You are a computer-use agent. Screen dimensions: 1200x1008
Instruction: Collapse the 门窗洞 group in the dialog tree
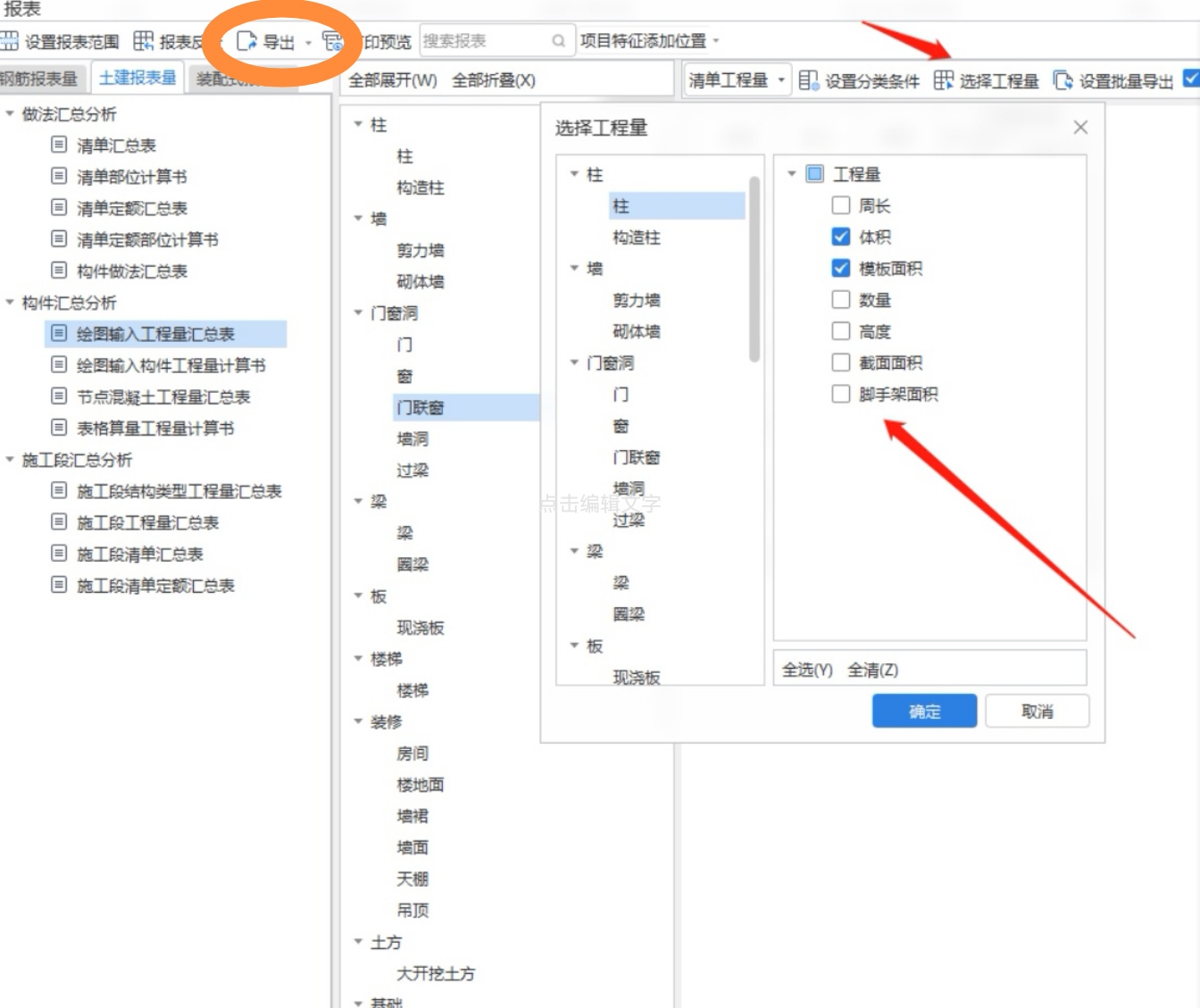574,362
